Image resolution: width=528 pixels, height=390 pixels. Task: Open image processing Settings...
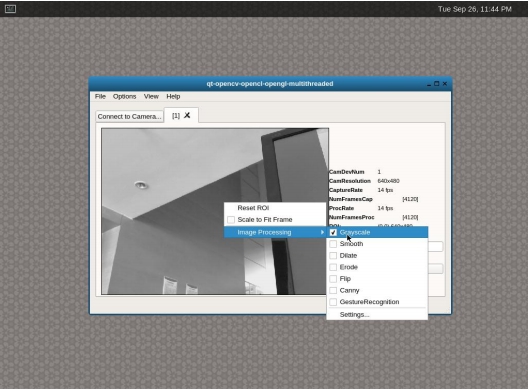[377, 315]
